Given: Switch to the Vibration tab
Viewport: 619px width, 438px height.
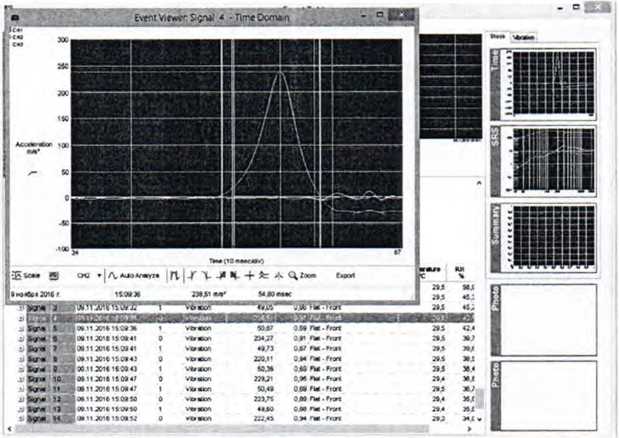Looking at the screenshot, I should pos(523,37).
